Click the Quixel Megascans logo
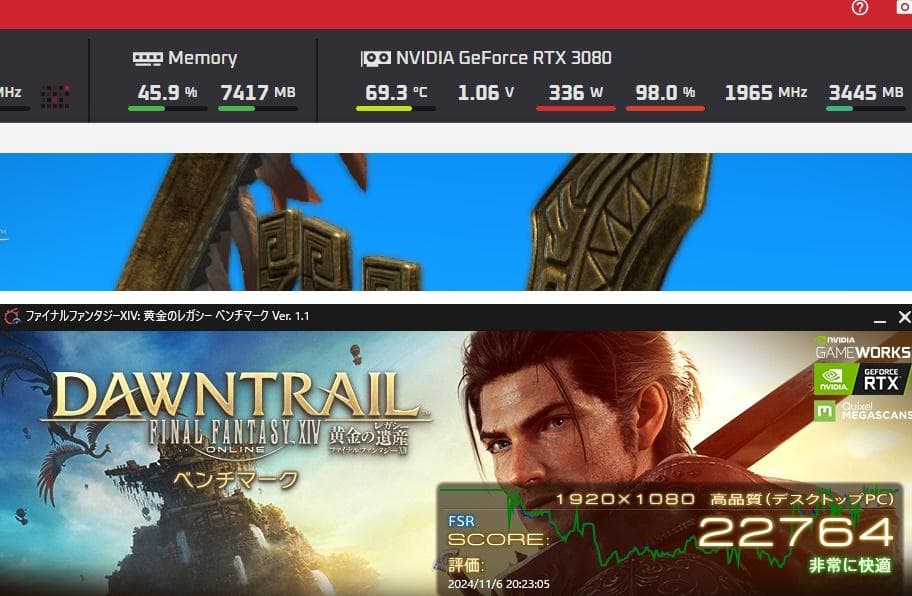The image size is (912, 596). point(863,411)
